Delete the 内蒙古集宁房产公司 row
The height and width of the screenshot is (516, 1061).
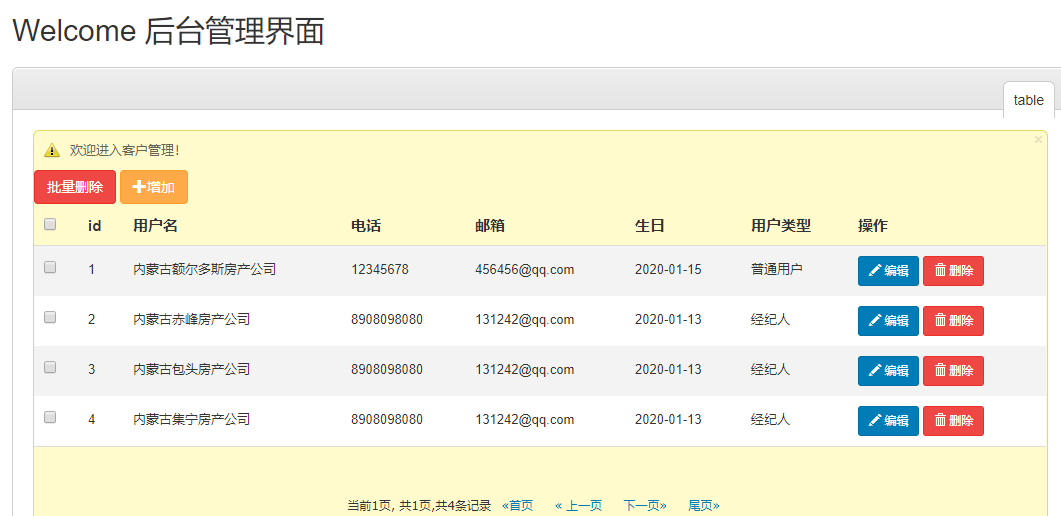pos(953,421)
